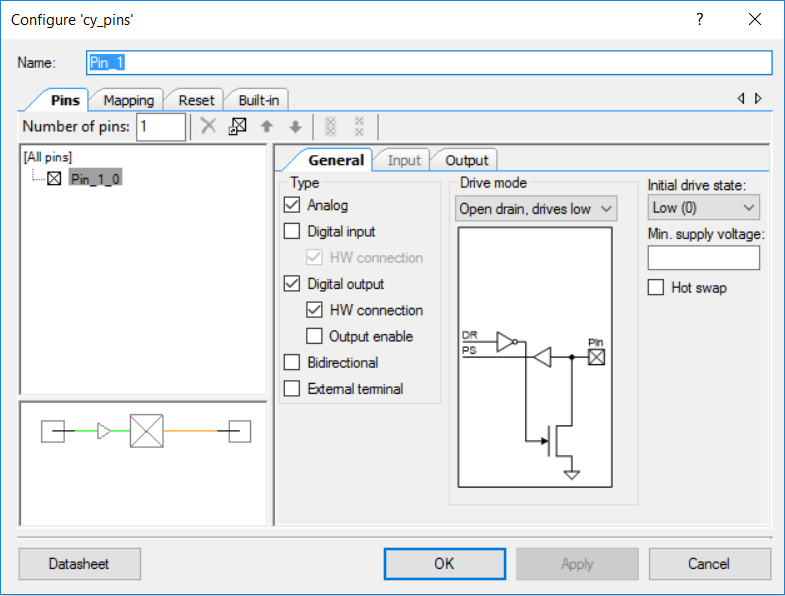The image size is (785, 596).
Task: Click the Name input field
Action: [x=429, y=63]
